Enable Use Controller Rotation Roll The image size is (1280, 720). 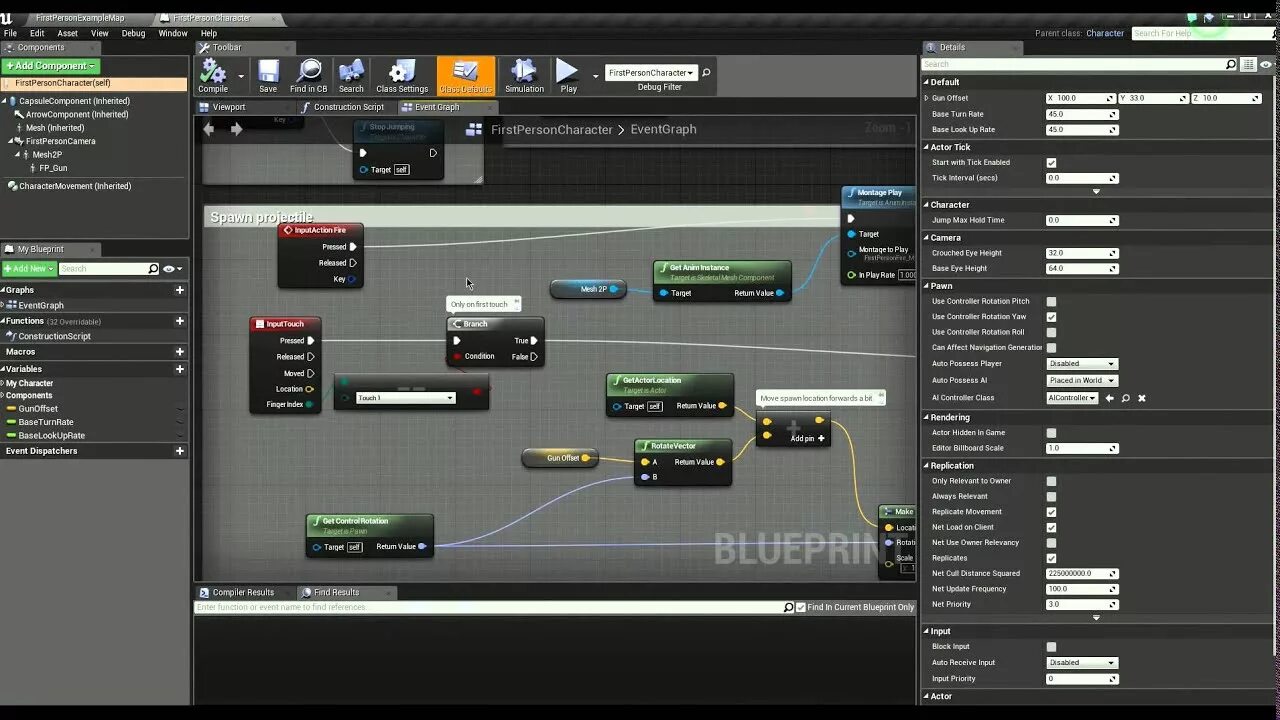pos(1051,332)
